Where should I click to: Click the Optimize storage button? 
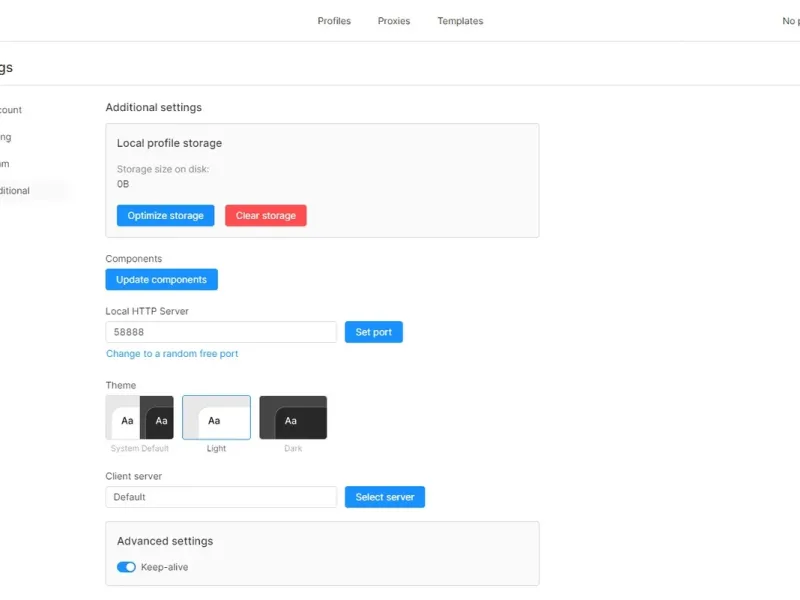point(165,215)
